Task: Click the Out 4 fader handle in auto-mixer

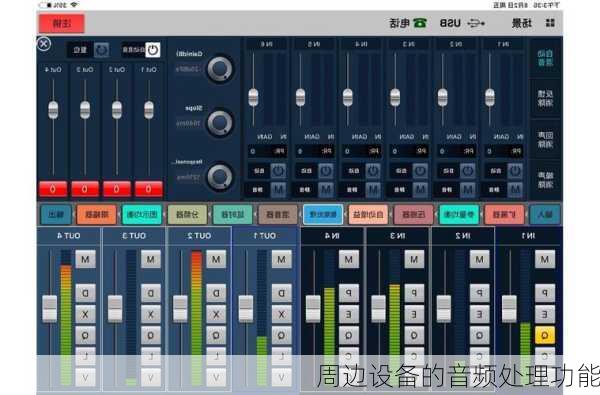Action: (x=53, y=110)
